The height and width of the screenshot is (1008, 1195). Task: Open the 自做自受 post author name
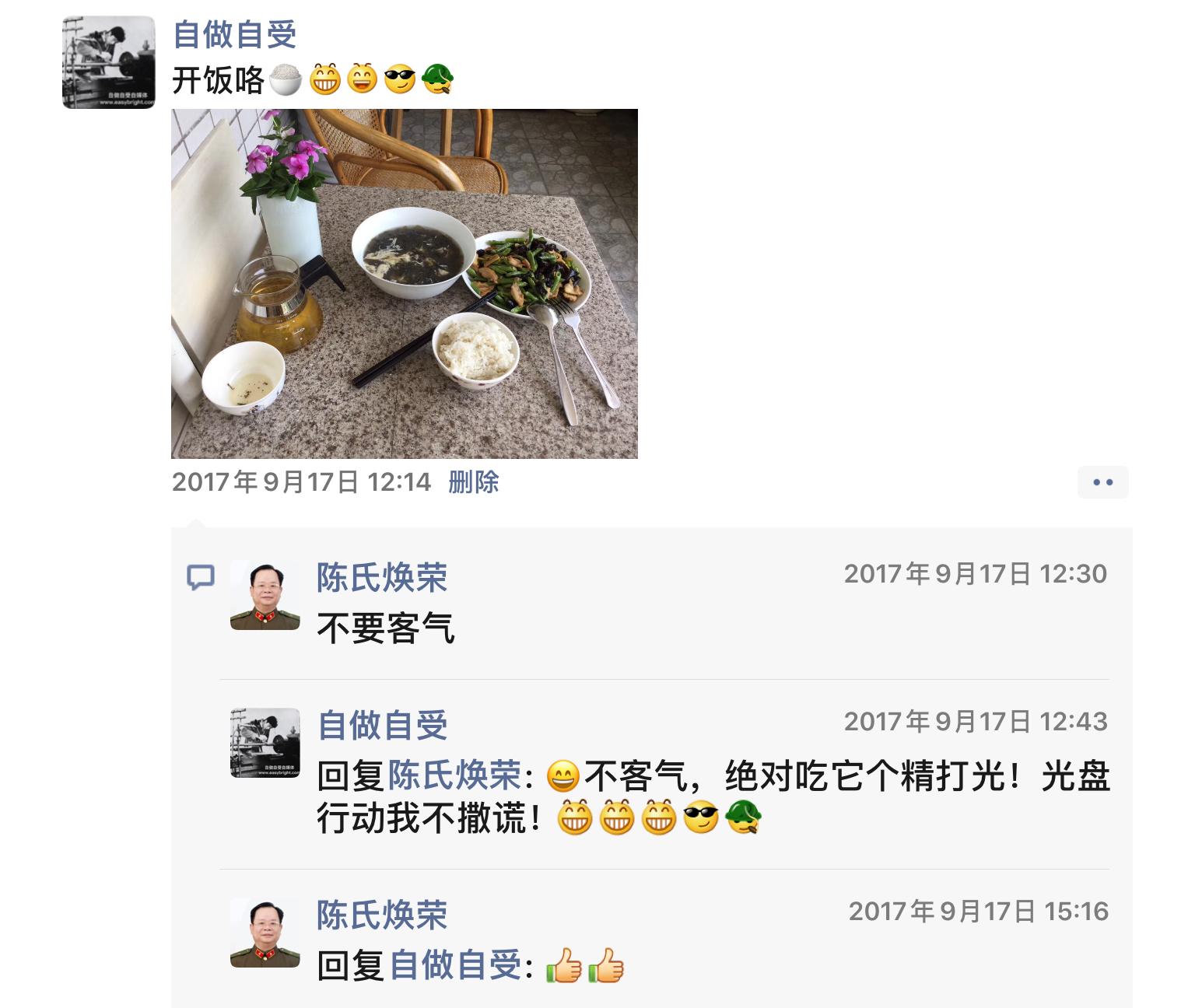[234, 35]
